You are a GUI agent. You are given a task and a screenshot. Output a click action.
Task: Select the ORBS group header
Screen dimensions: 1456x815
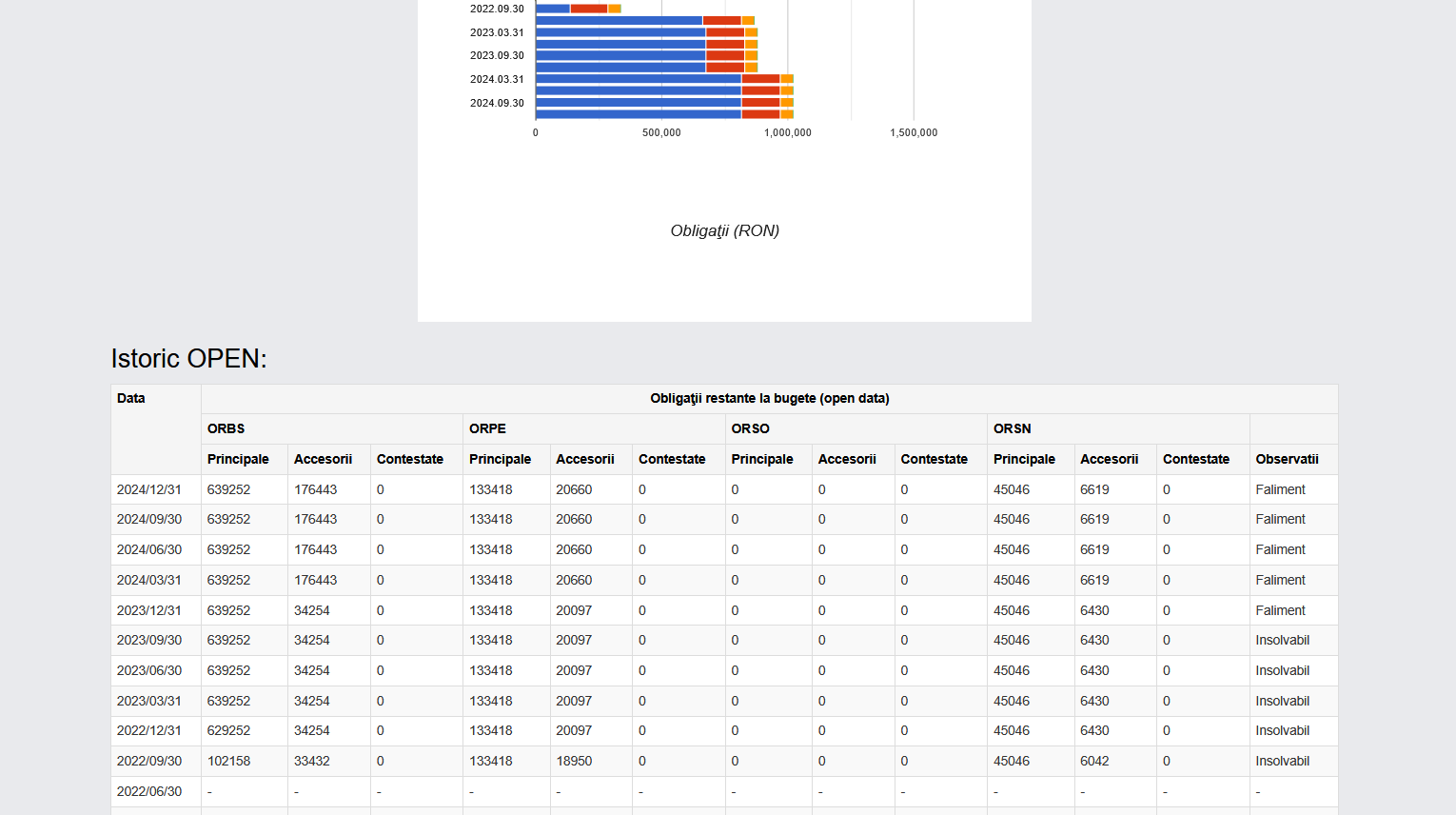226,429
